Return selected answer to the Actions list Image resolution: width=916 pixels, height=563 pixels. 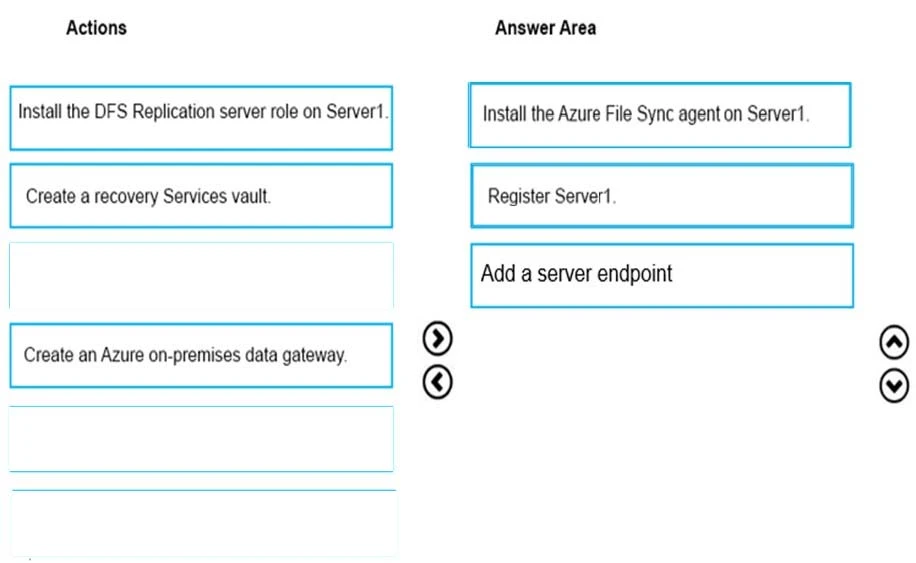pyautogui.click(x=438, y=381)
